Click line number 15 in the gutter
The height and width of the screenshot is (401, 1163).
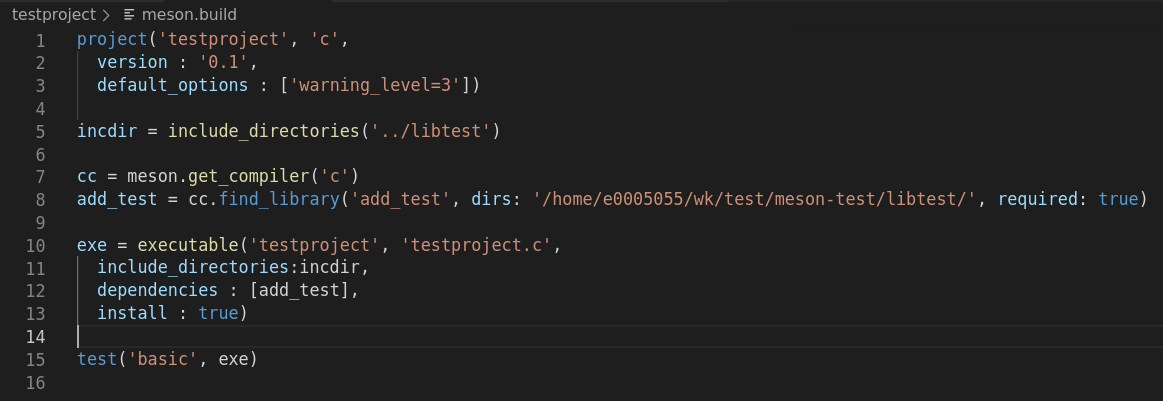[35, 360]
